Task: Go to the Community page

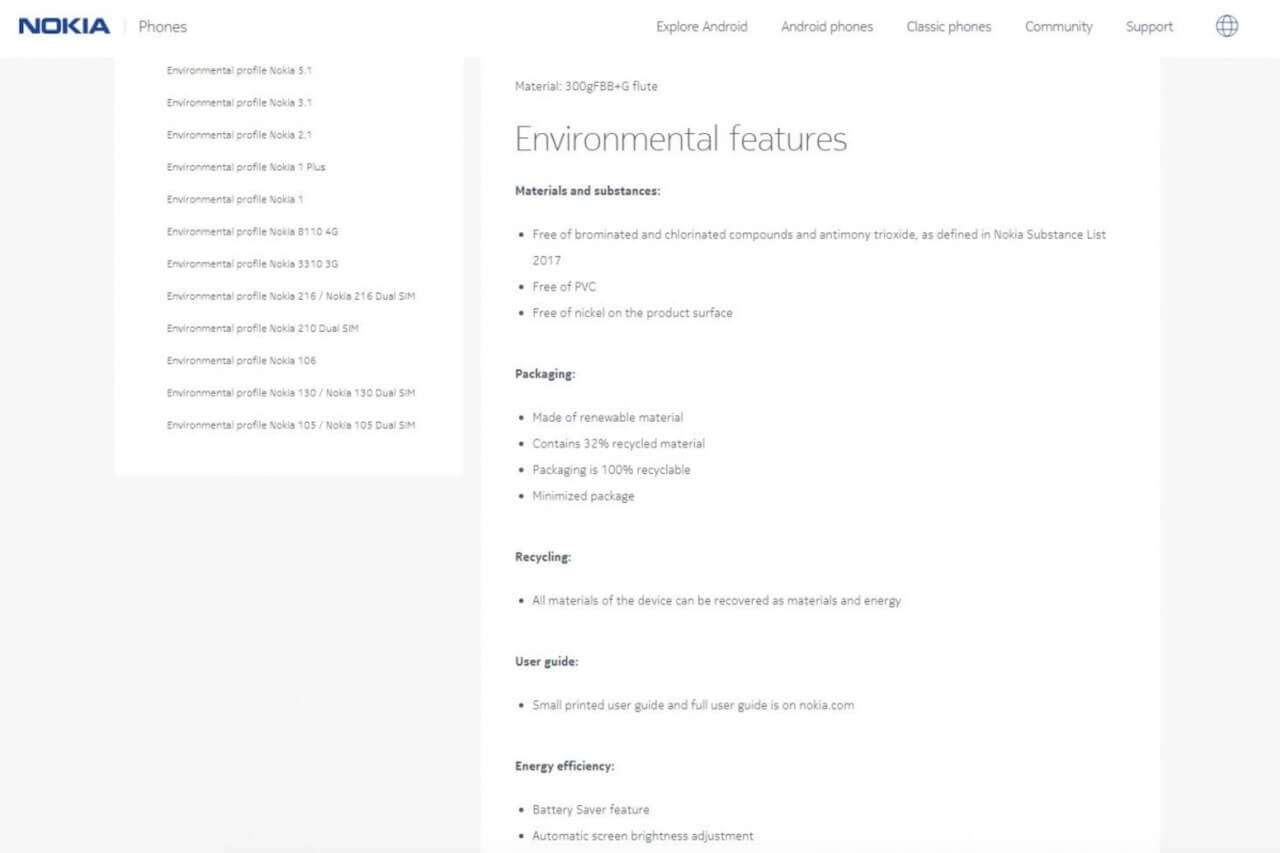Action: 1059,27
